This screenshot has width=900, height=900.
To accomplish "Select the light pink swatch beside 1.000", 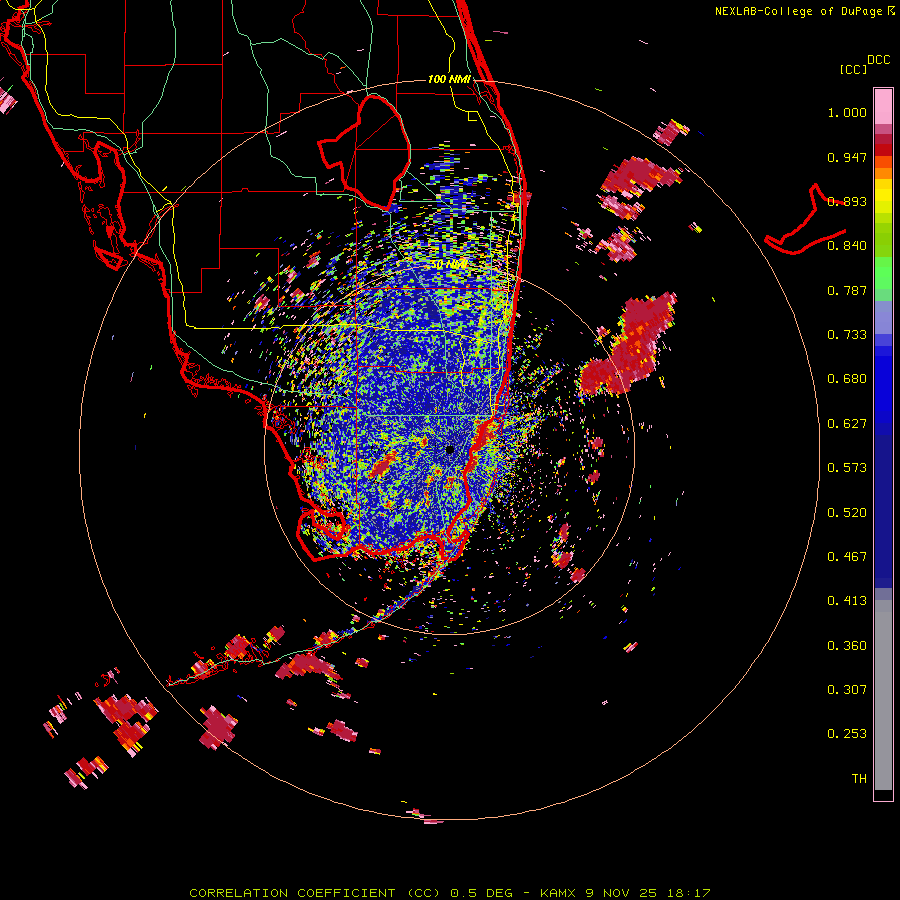I will tap(883, 107).
